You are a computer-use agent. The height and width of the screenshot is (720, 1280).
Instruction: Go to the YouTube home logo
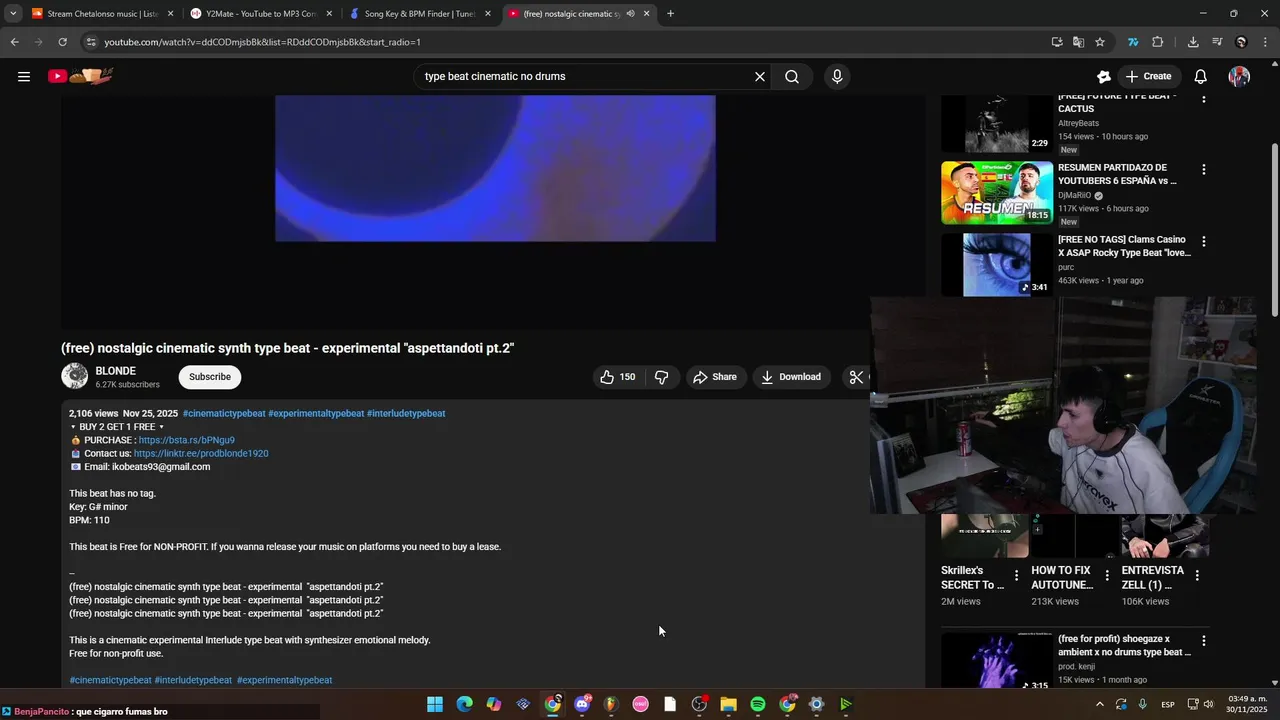81,76
